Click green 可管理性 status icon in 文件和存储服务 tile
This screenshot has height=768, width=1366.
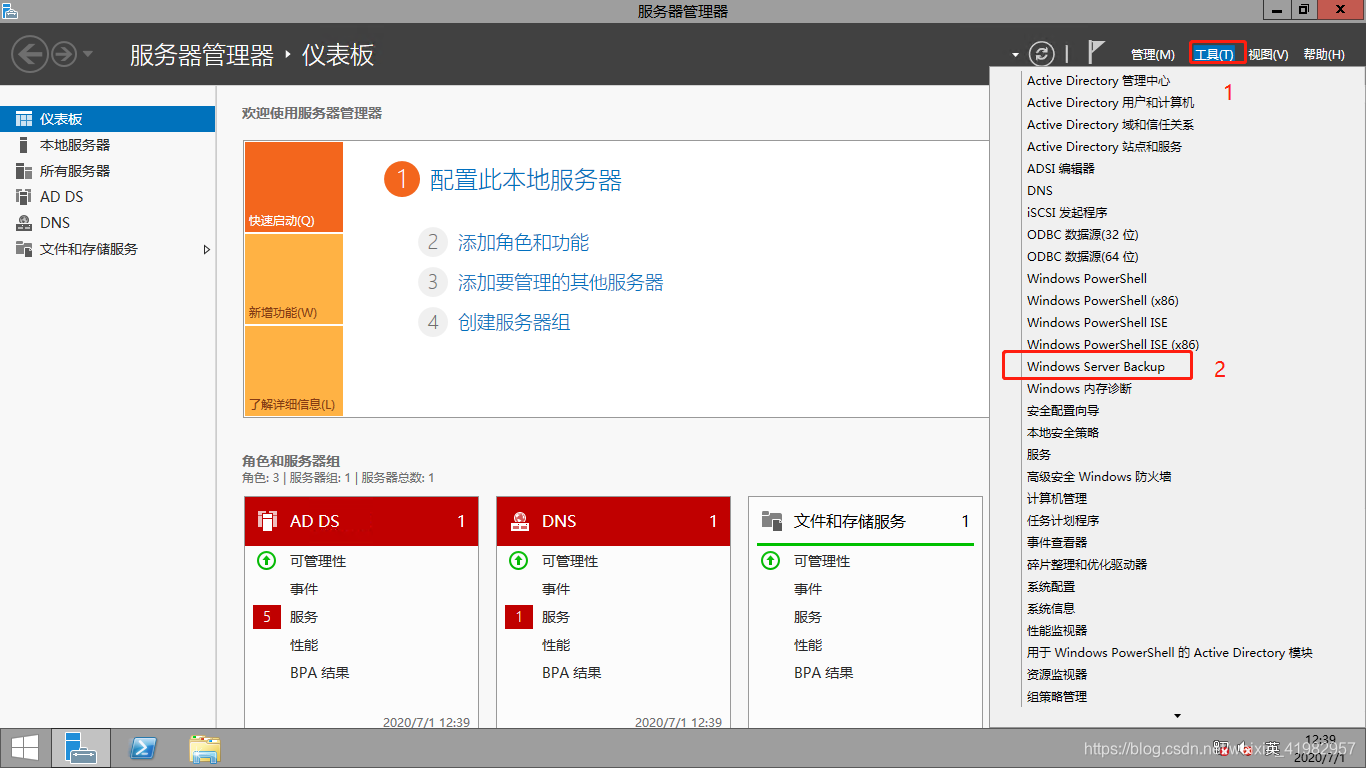pyautogui.click(x=771, y=561)
